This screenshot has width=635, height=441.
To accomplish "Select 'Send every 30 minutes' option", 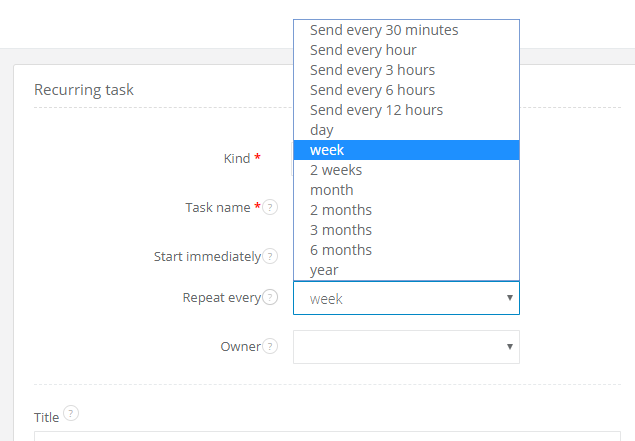I will click(x=384, y=30).
